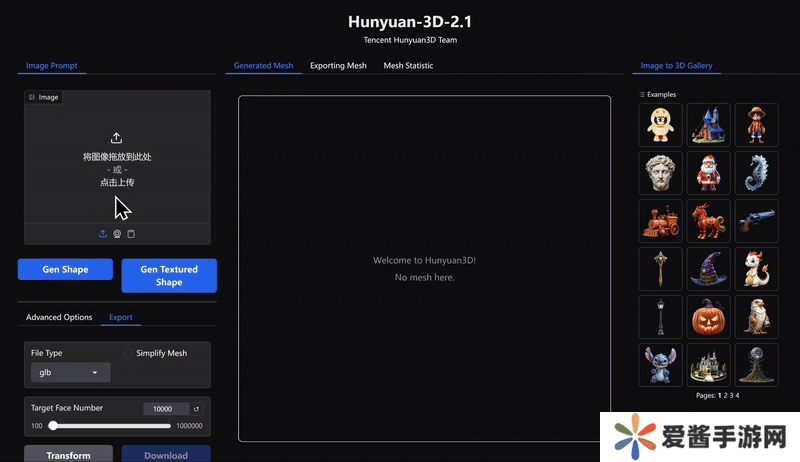Switch to the Advanced Options tab
Image resolution: width=800 pixels, height=462 pixels.
[59, 317]
